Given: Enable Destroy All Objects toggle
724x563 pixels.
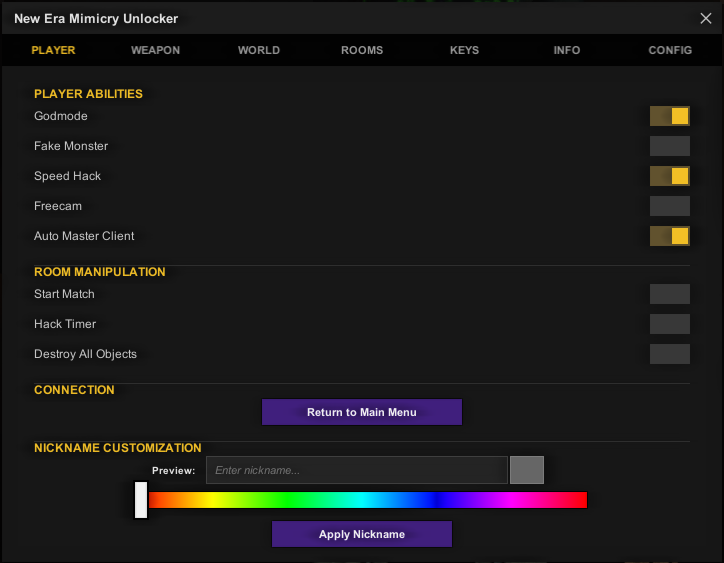Looking at the screenshot, I should [x=670, y=354].
